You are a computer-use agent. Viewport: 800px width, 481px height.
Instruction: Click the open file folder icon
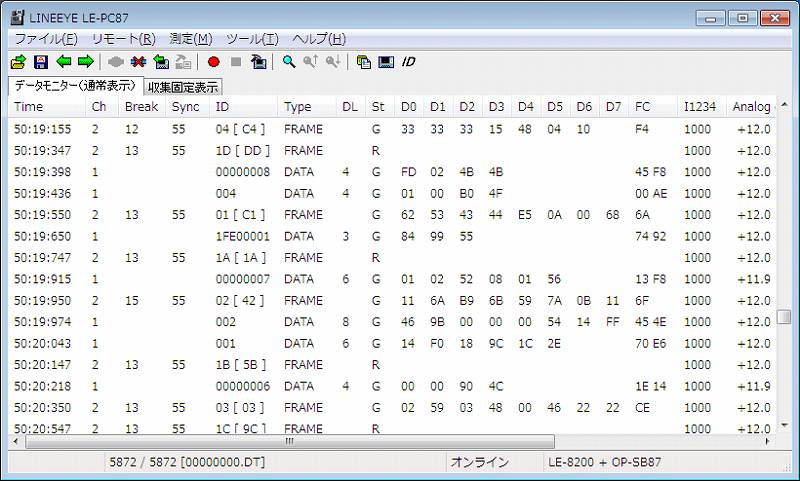[19, 62]
